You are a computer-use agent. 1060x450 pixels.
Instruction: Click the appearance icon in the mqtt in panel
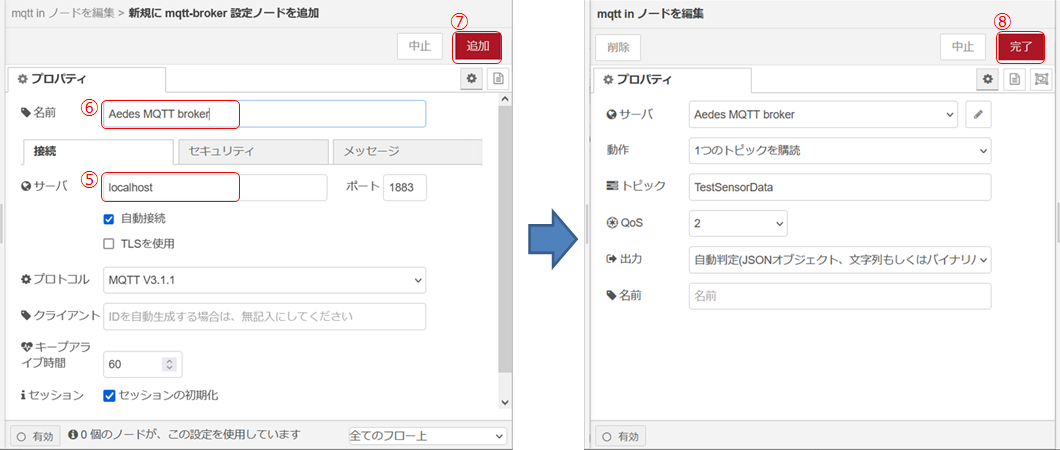(x=1040, y=79)
